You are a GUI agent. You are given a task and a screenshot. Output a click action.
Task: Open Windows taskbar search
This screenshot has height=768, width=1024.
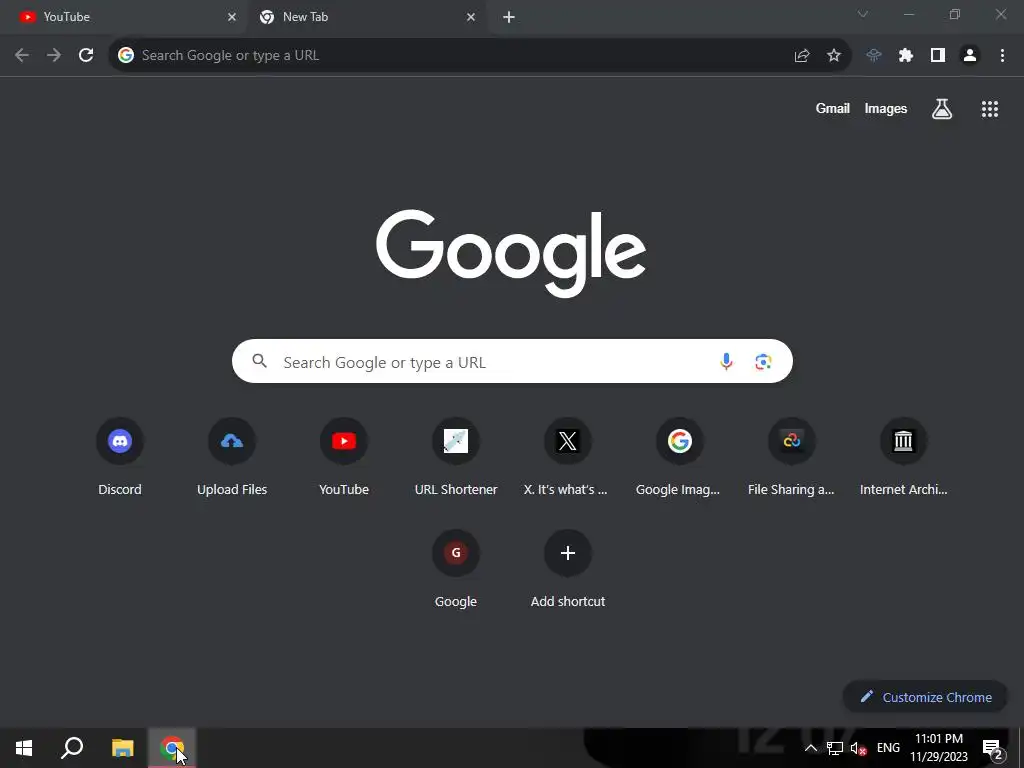click(72, 748)
